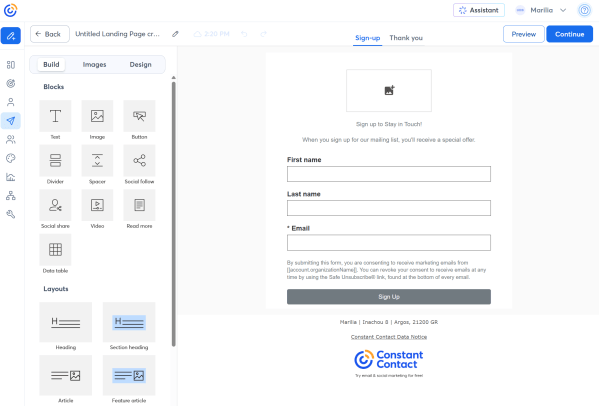Click the scroll up arrow of blocks panel
Image resolution: width=599 pixels, height=406 pixels.
pyautogui.click(x=174, y=78)
